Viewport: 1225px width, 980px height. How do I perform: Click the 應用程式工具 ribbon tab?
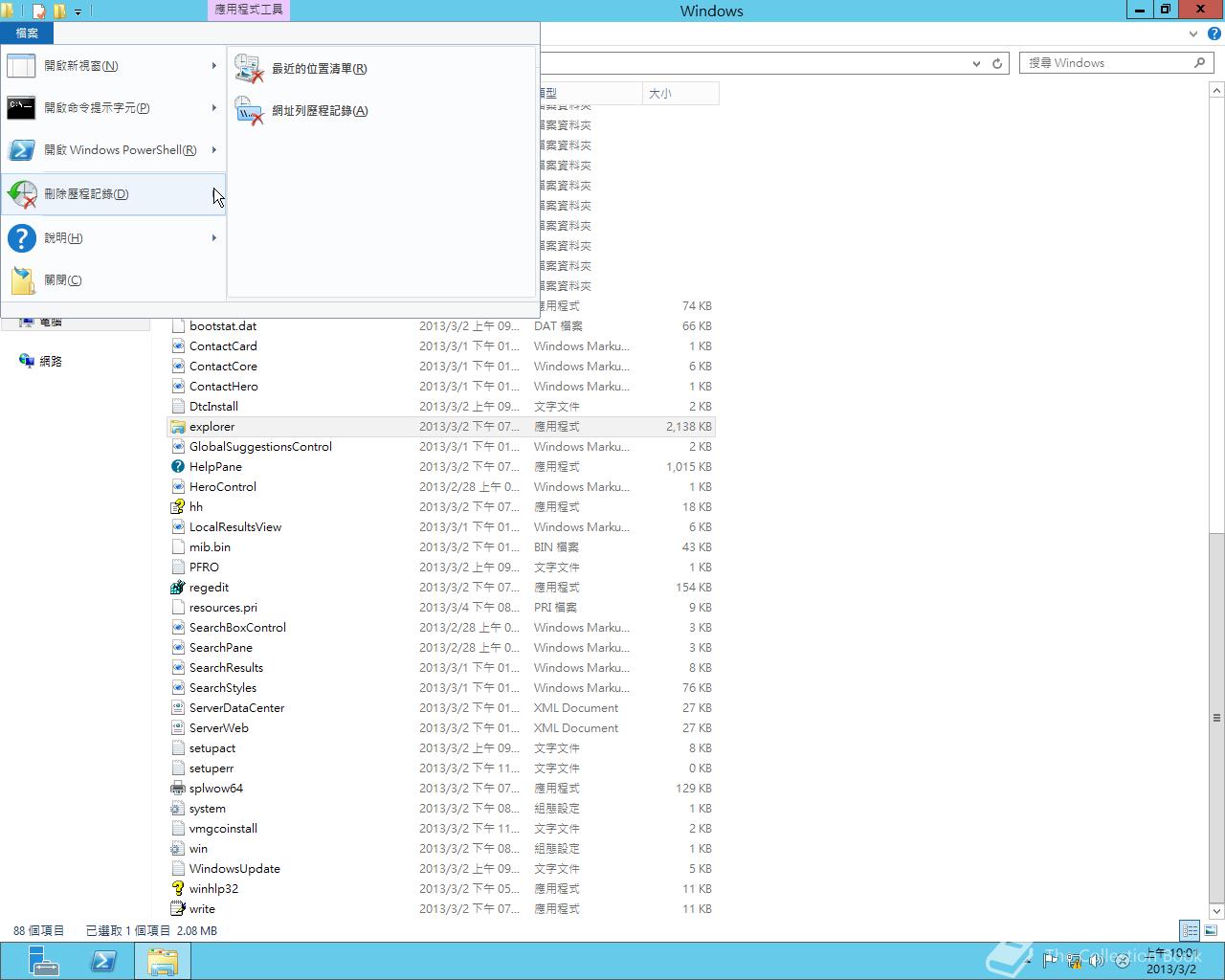coord(248,10)
